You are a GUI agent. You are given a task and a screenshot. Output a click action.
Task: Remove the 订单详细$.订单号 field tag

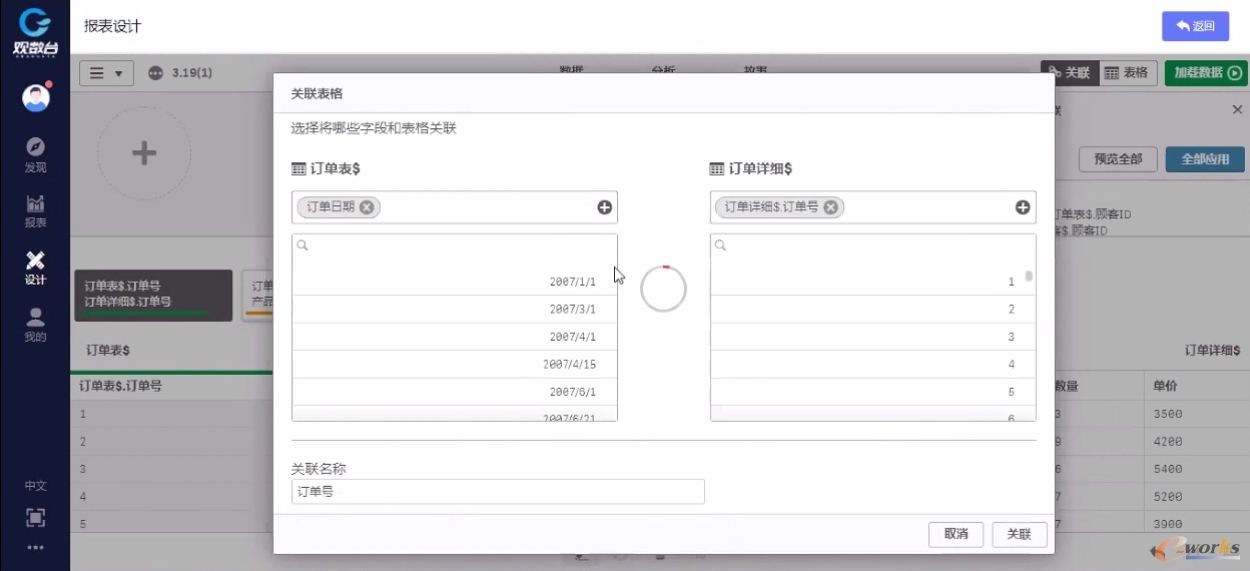click(831, 207)
